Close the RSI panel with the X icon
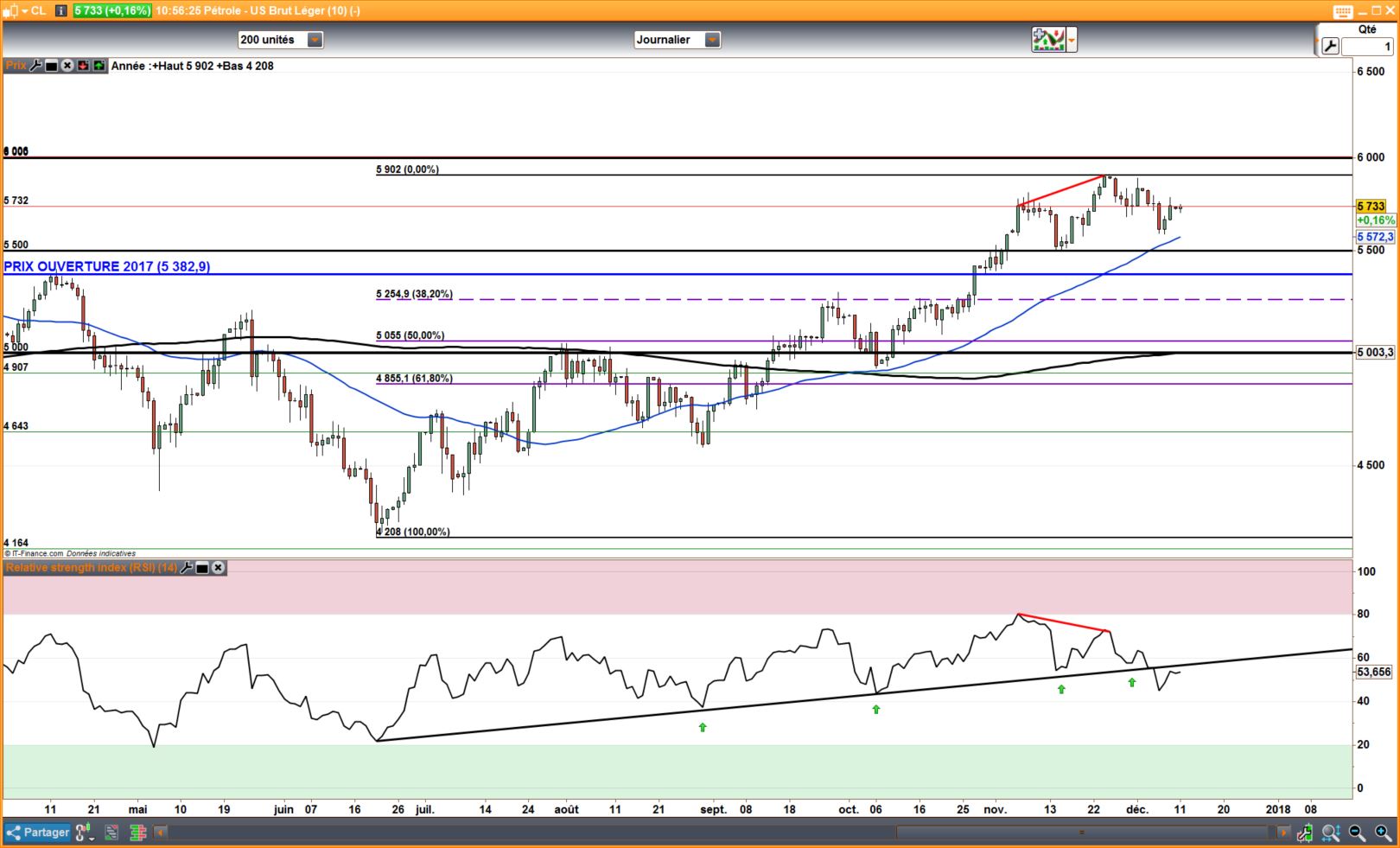 [x=219, y=568]
